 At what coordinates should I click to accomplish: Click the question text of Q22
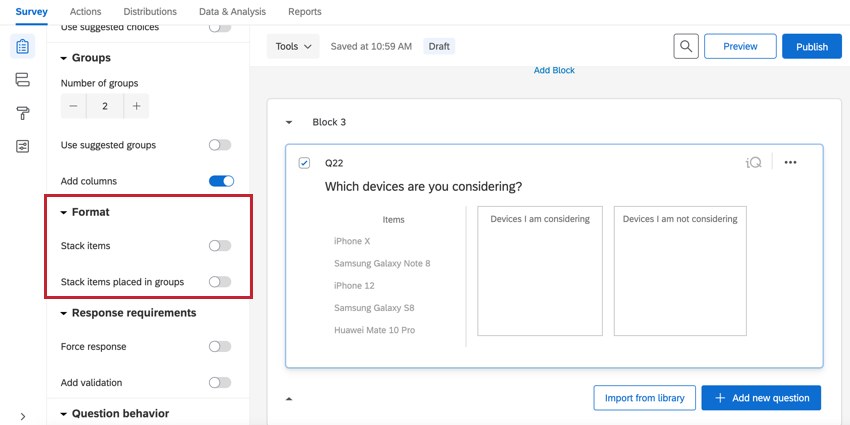(x=423, y=187)
